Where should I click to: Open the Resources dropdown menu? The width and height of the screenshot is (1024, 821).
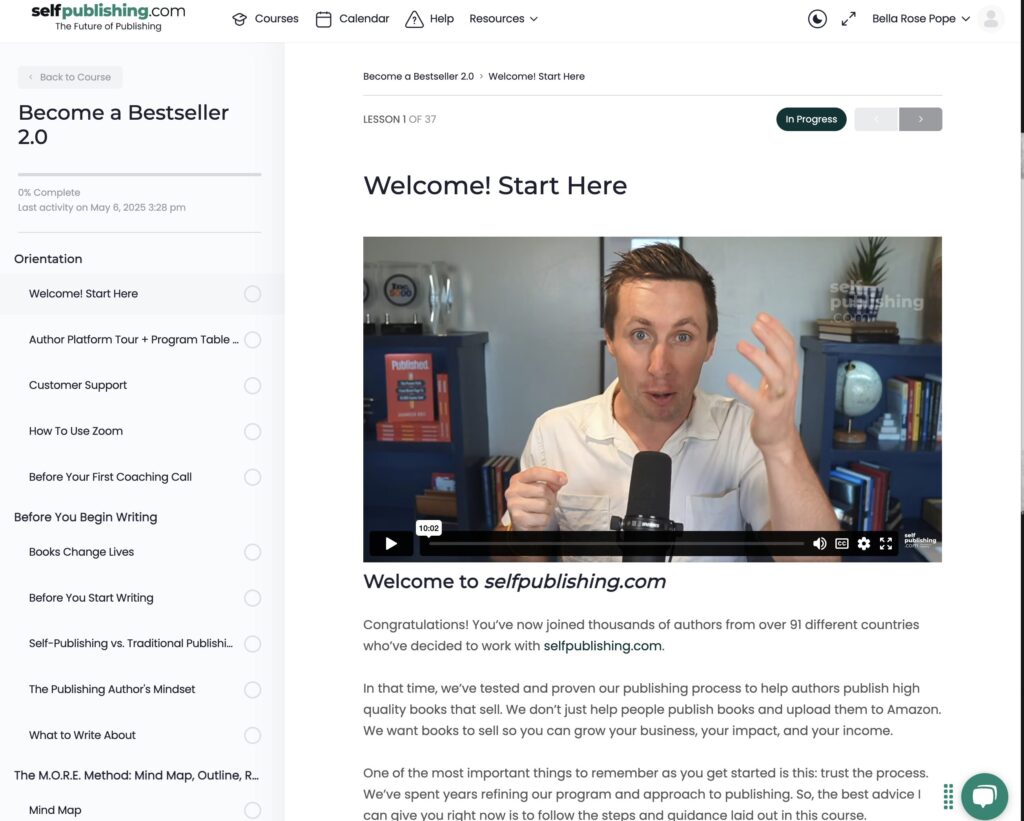point(504,19)
